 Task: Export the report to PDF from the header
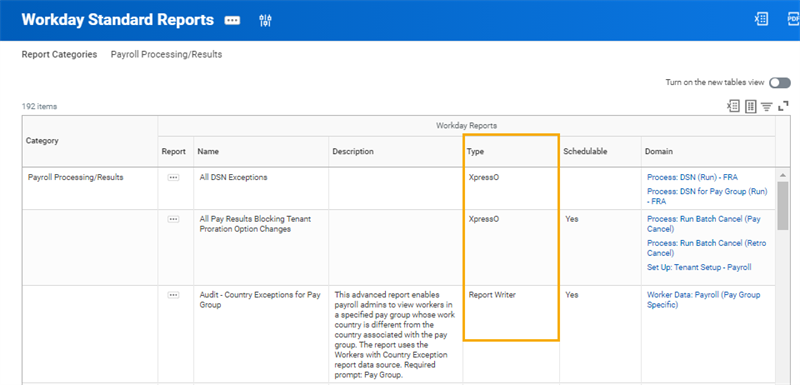pos(793,19)
